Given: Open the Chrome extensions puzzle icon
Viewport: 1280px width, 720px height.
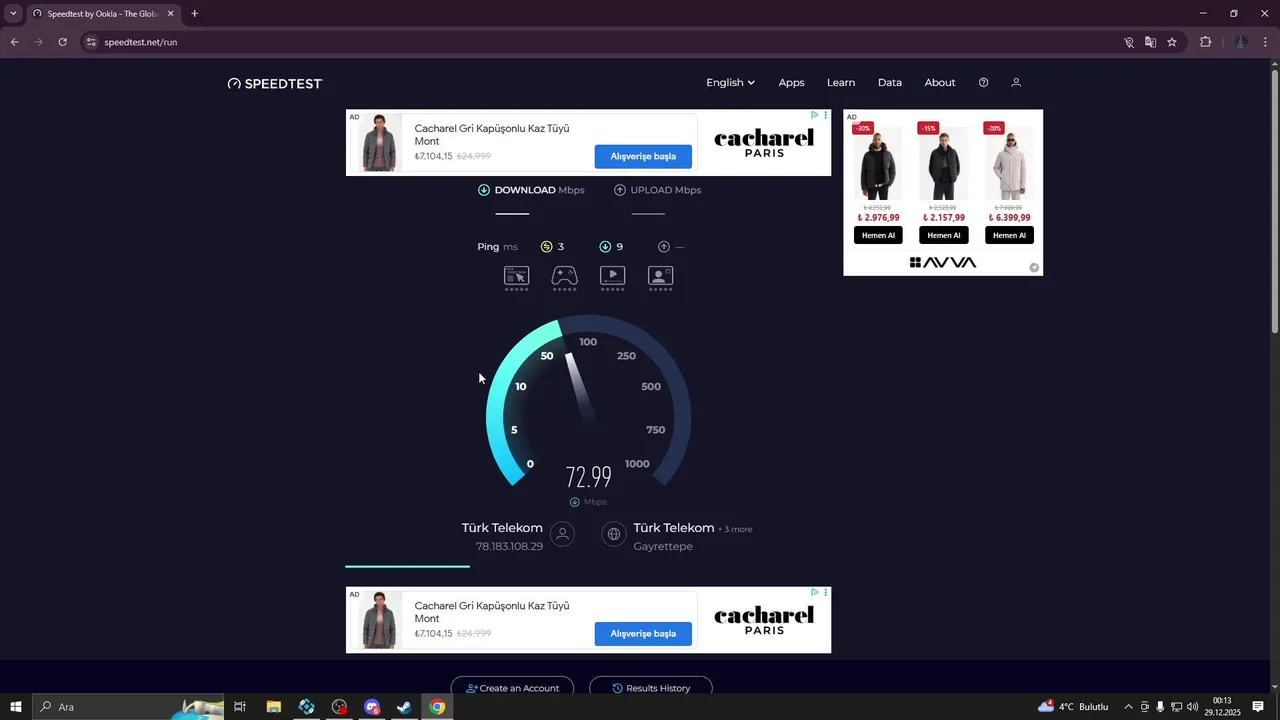Looking at the screenshot, I should (x=1205, y=42).
